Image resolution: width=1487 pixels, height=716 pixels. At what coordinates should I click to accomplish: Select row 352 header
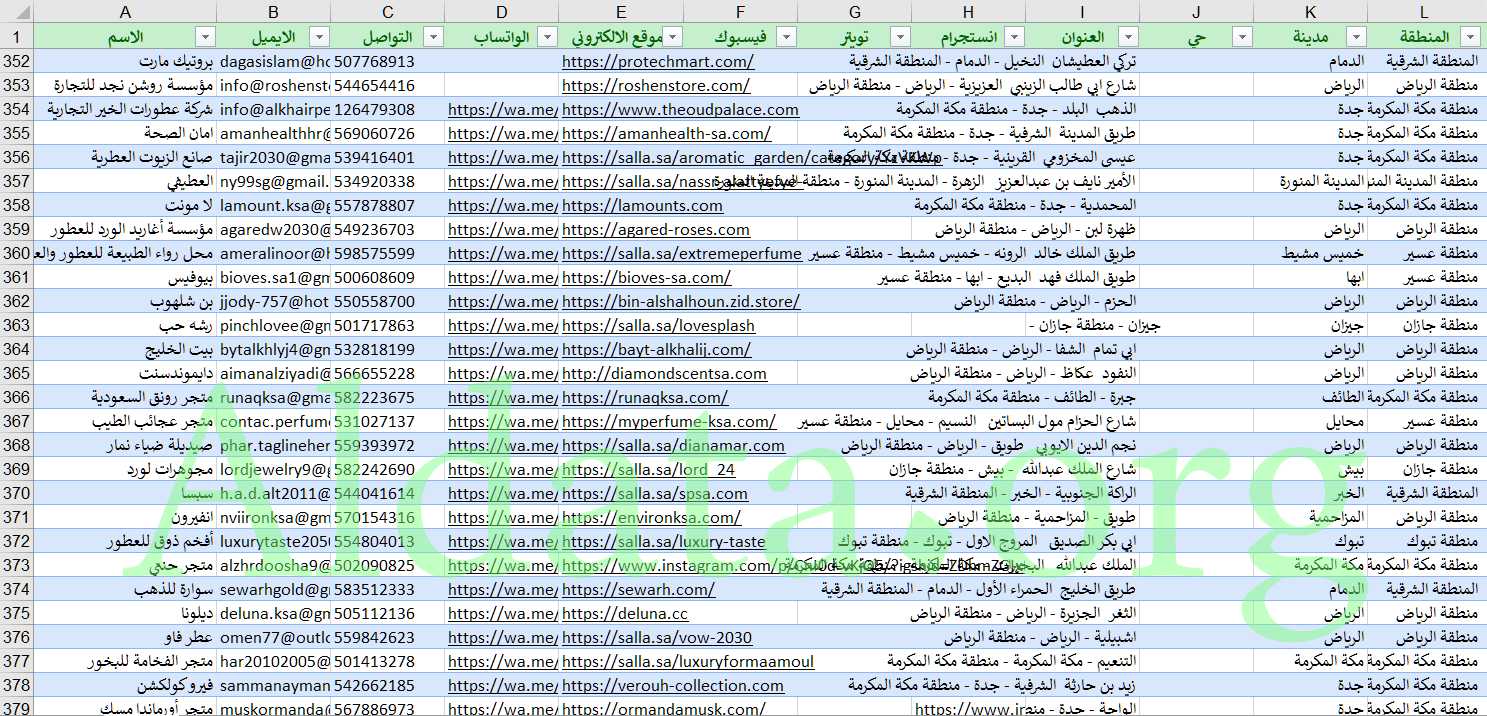pyautogui.click(x=16, y=61)
